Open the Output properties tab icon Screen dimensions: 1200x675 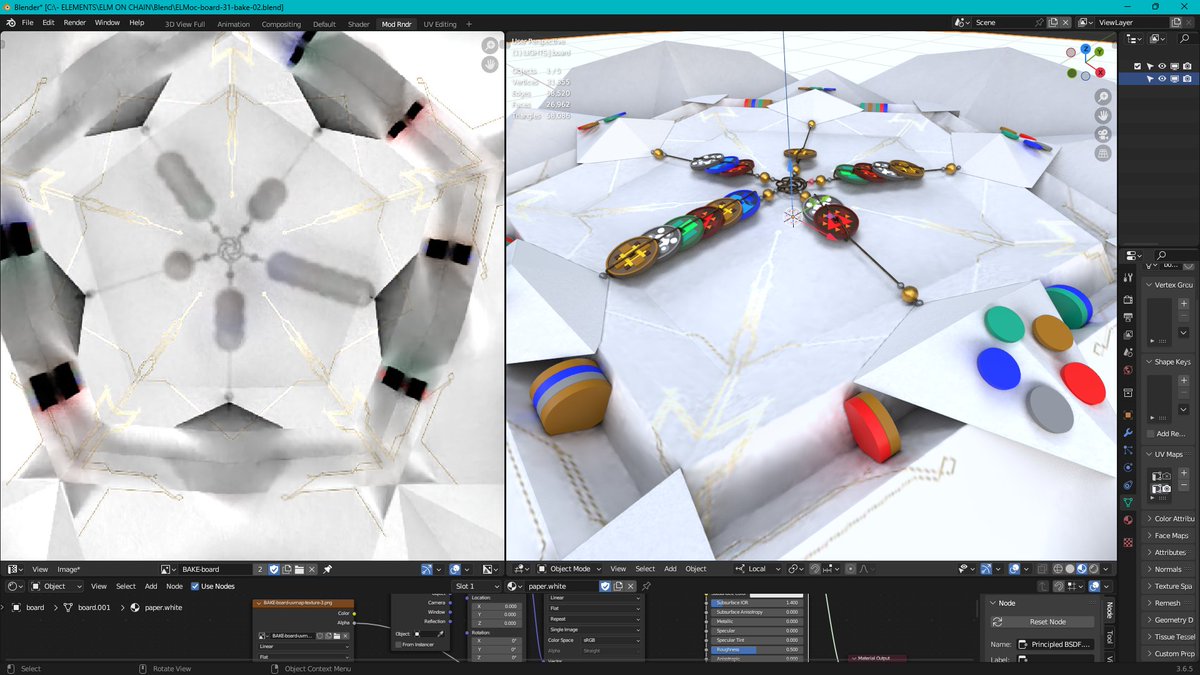1128,317
